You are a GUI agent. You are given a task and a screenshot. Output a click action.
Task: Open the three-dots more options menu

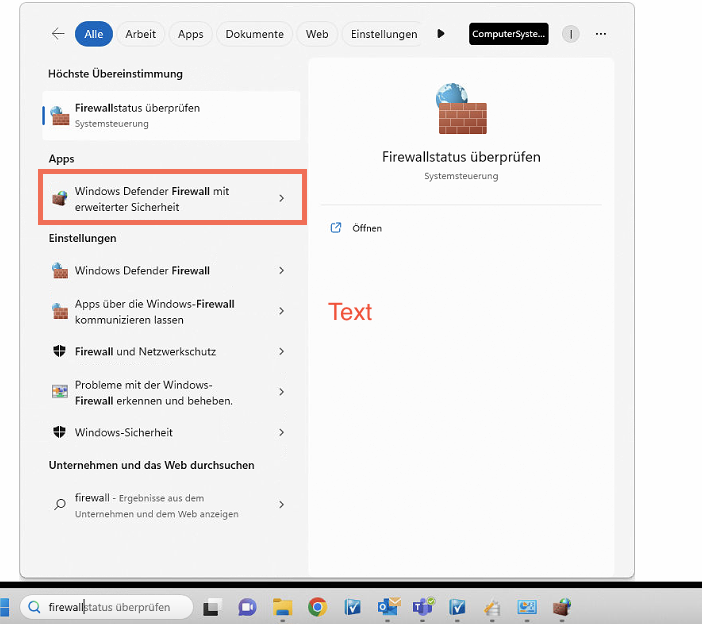[601, 34]
